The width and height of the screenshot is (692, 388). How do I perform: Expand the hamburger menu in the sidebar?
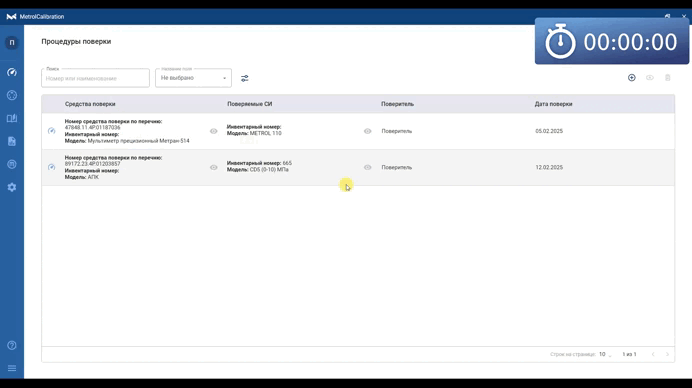12,368
